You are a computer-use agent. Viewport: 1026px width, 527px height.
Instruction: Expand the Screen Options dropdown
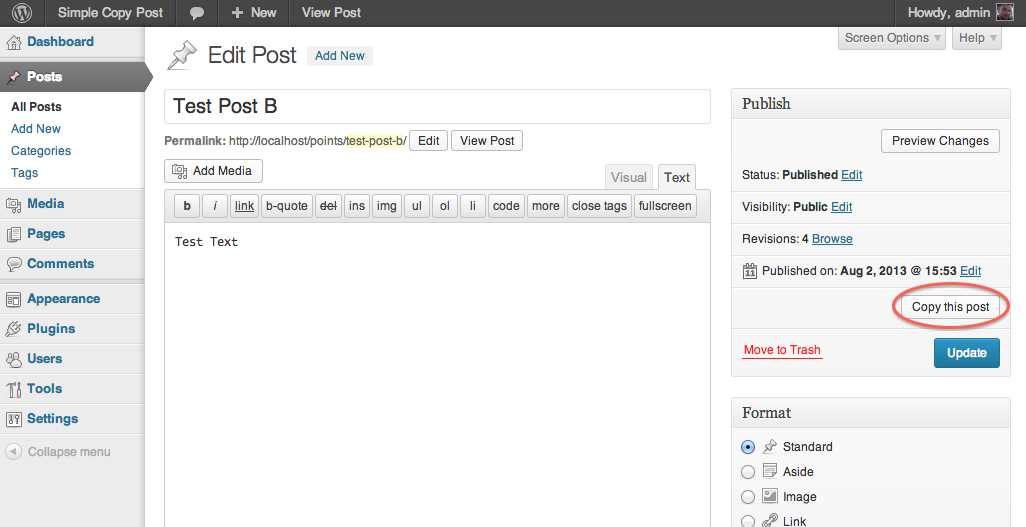(892, 38)
